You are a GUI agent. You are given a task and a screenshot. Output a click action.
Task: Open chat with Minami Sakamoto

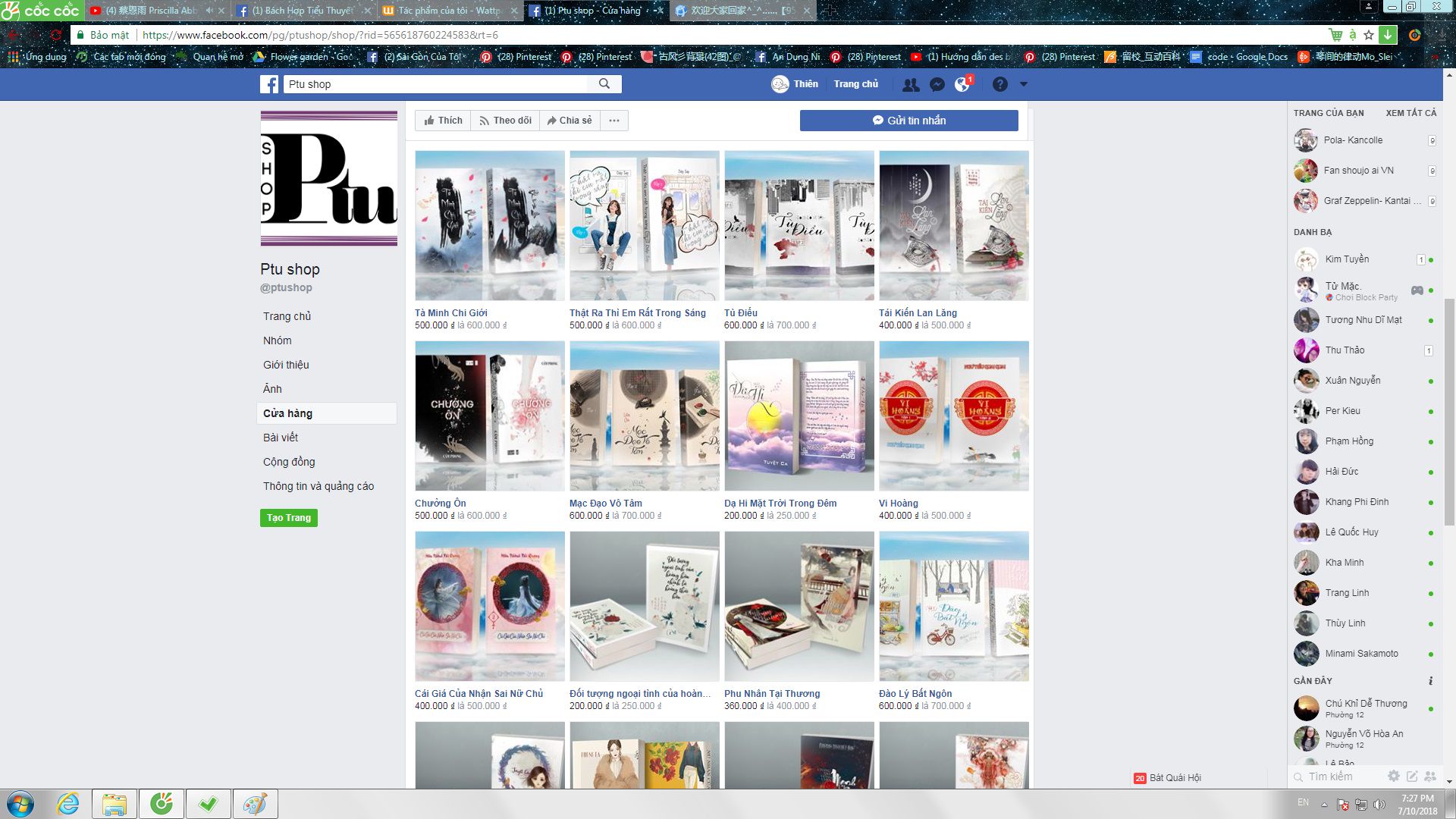click(x=1365, y=654)
